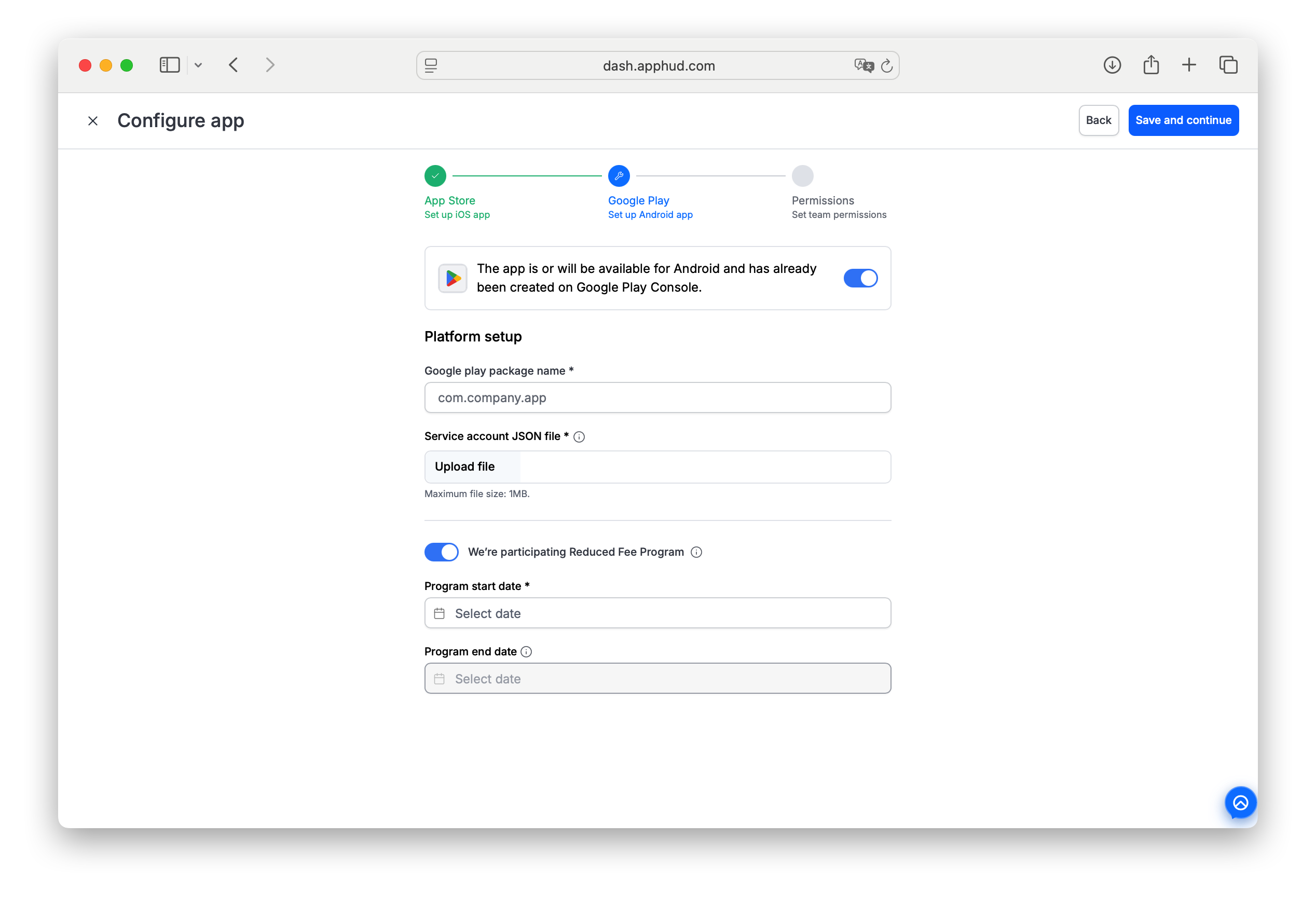Click the translate icon in address bar
The image size is (1316, 906).
pos(863,65)
